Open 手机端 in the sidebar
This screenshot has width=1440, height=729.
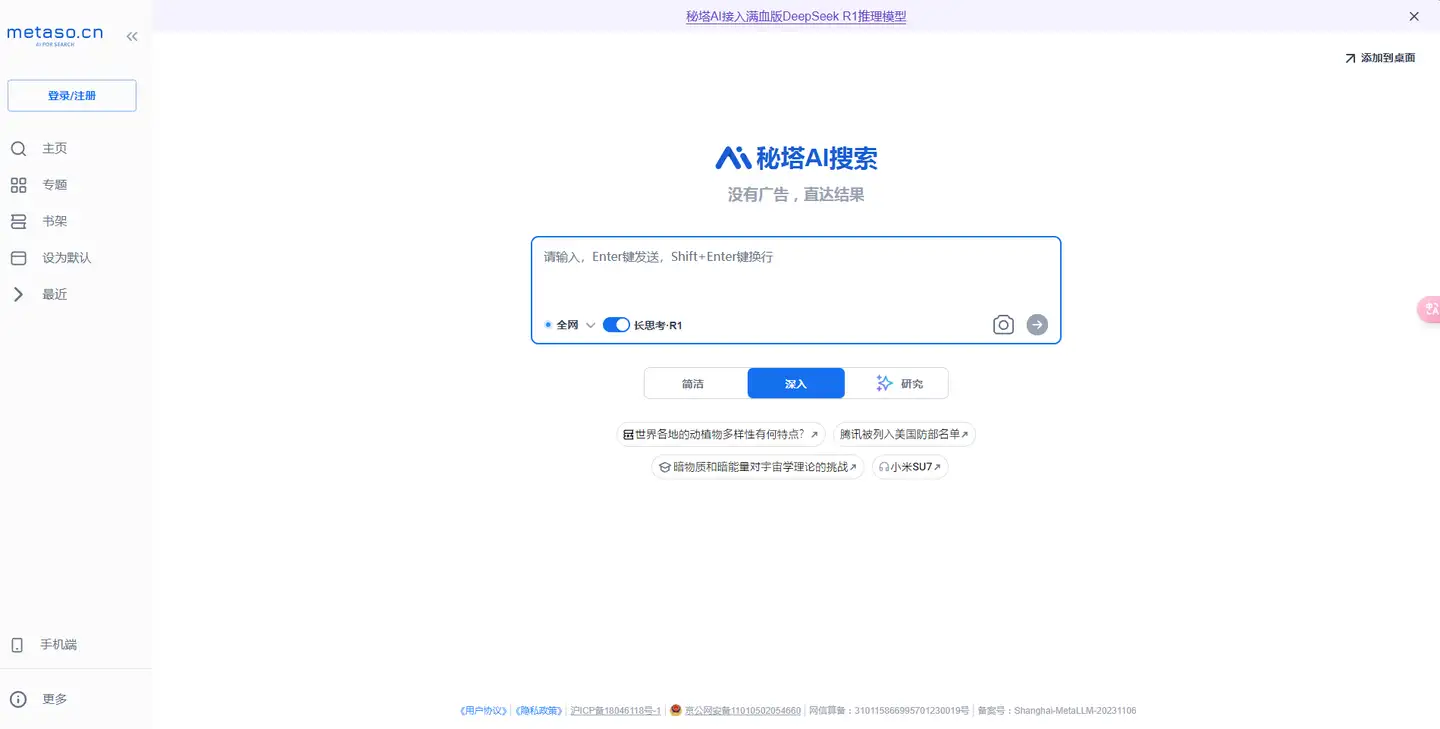58,645
